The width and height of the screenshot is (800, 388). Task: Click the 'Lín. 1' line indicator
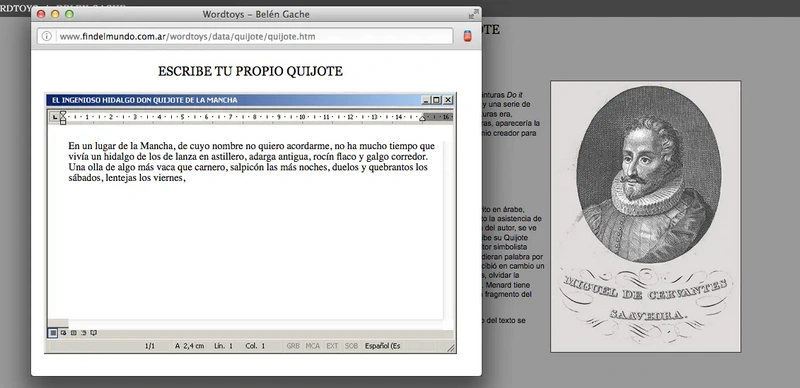[x=223, y=346]
